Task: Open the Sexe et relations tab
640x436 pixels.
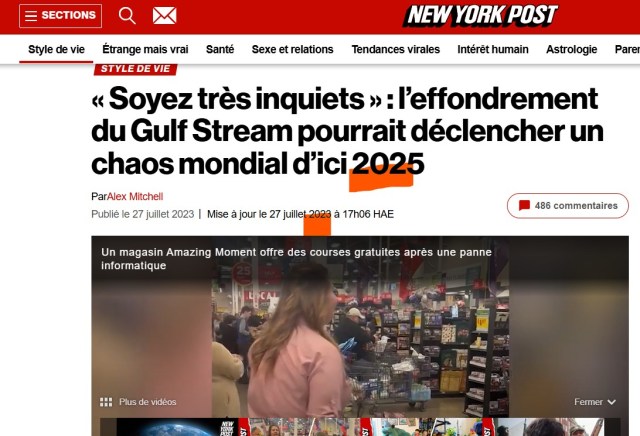Action: [293, 49]
